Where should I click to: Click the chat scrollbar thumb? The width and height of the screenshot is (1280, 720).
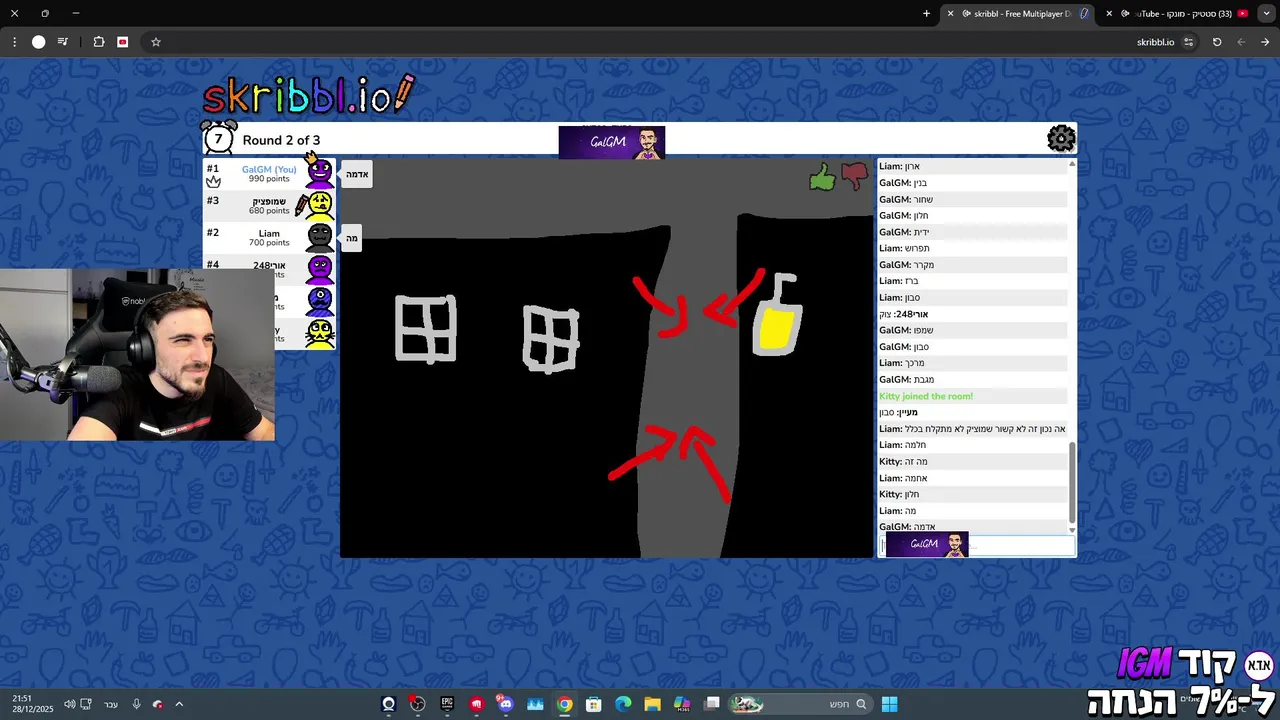(1072, 481)
